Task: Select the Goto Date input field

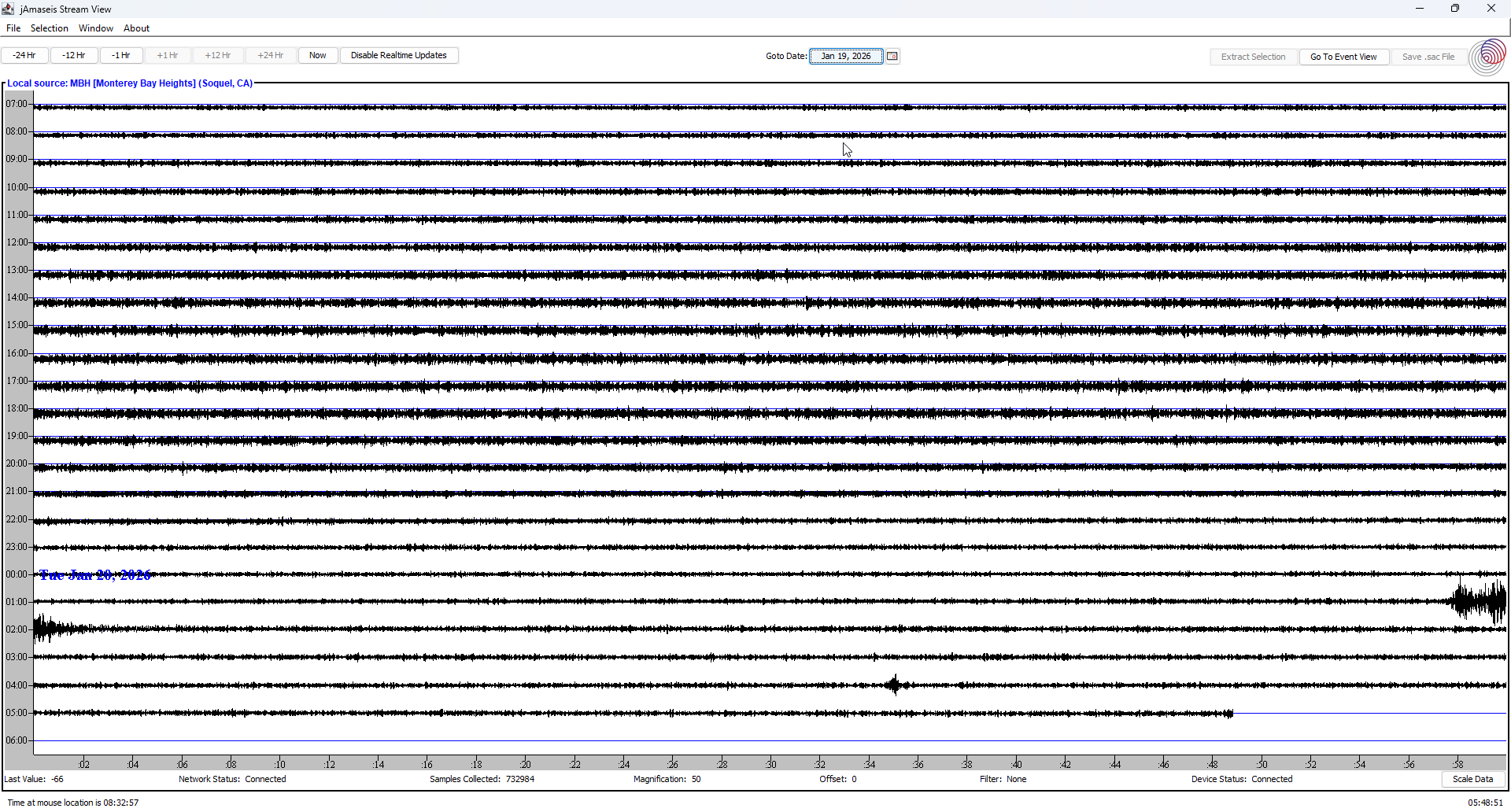Action: click(x=847, y=56)
